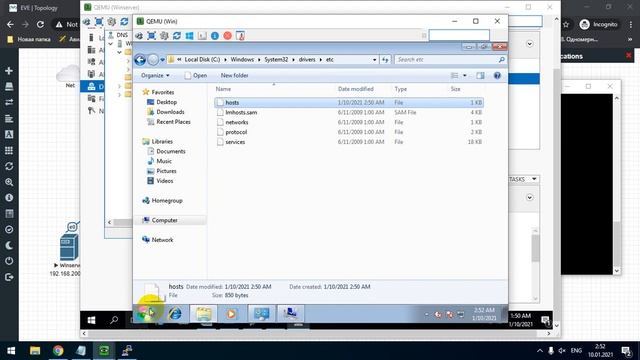Open File Explorer on the host taskbar

click(x=35, y=351)
